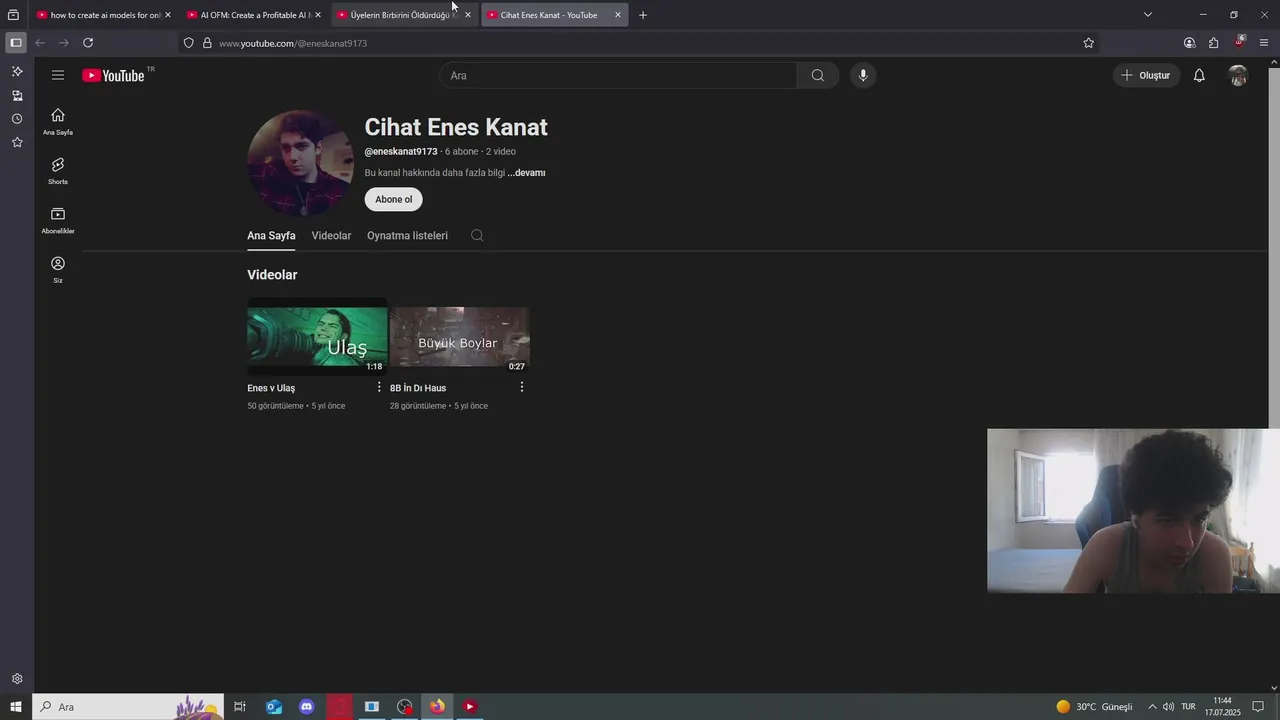
Task: Click the search magnifier button
Action: pos(818,75)
